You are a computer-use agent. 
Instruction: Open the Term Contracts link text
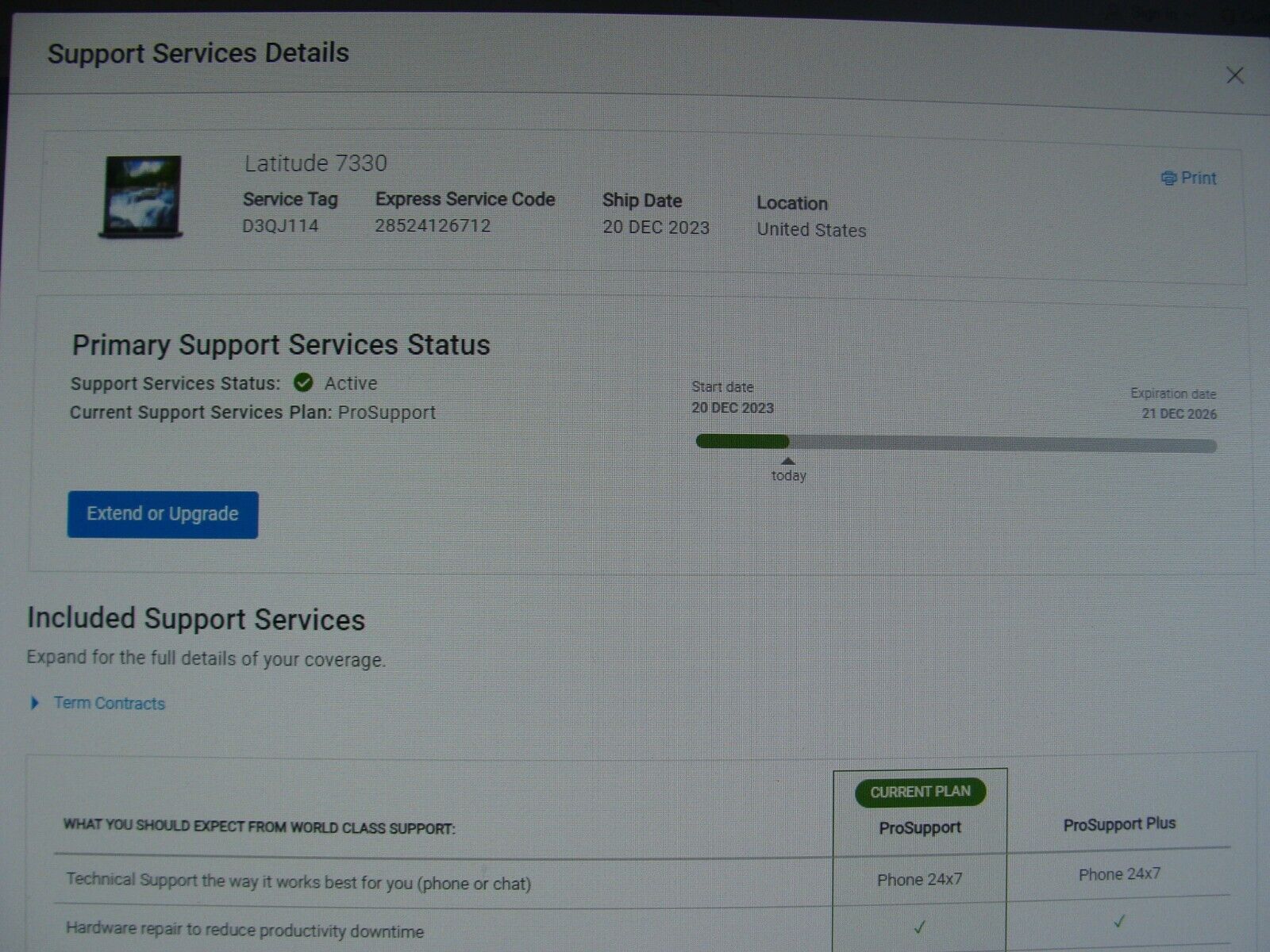110,703
